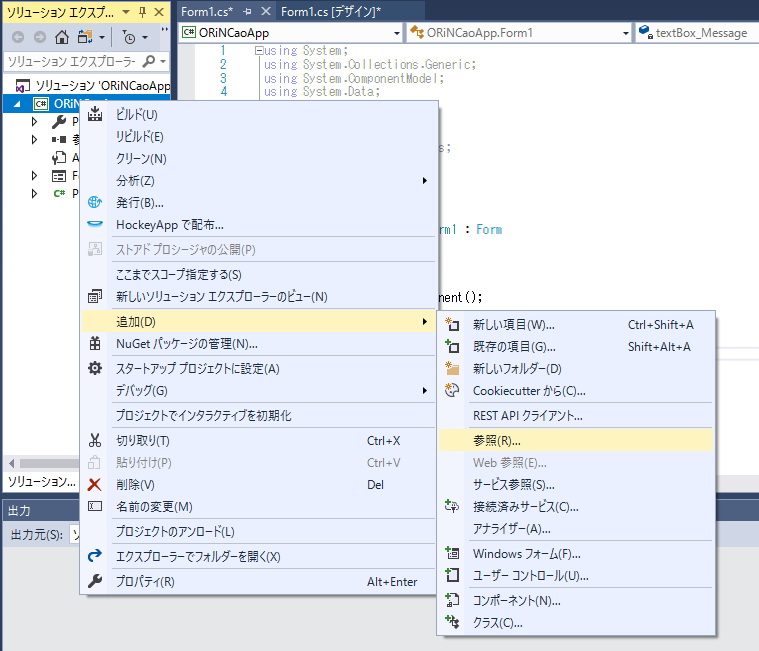This screenshot has width=759, height=651.
Task: Switch to Form1.cs* code tab
Action: tap(207, 12)
